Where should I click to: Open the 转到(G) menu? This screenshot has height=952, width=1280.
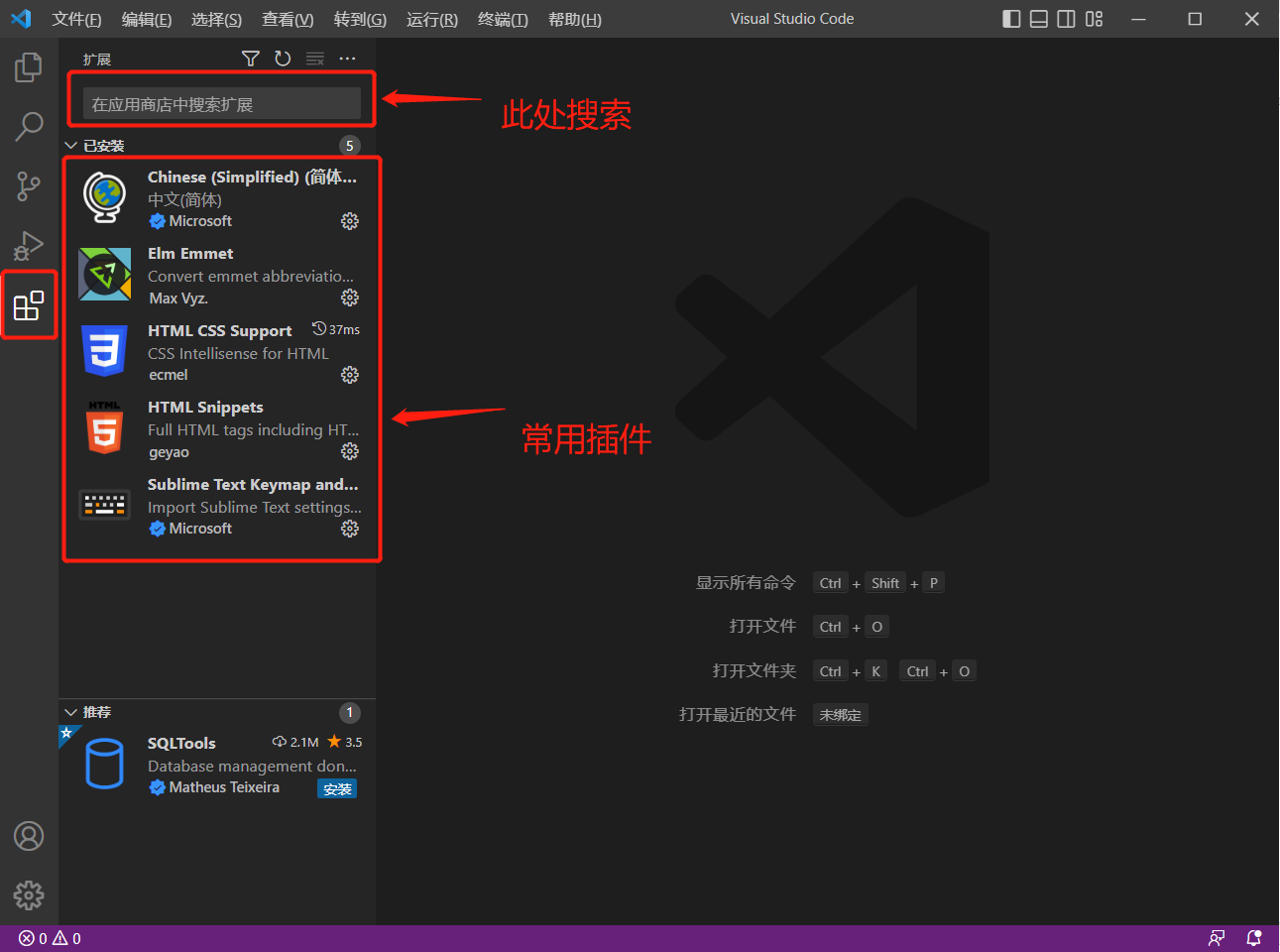(x=360, y=19)
